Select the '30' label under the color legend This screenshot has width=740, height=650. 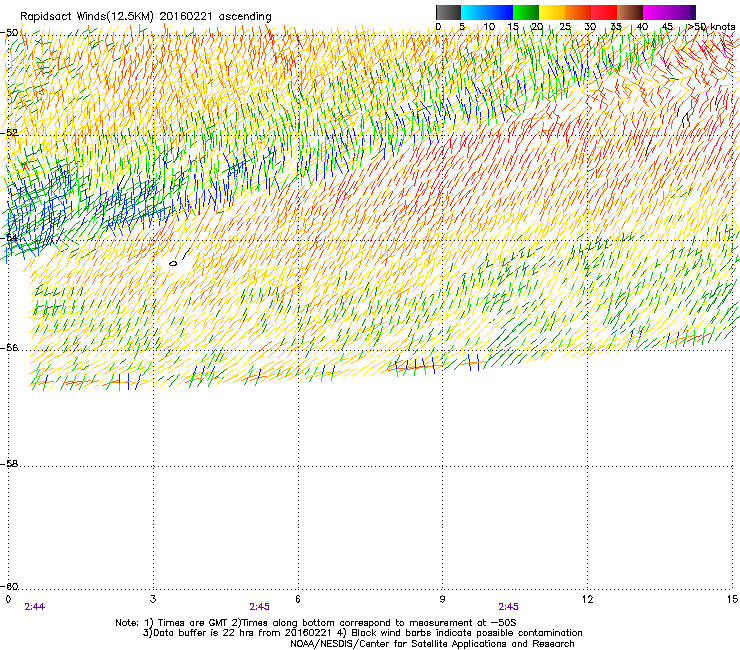coord(590,27)
